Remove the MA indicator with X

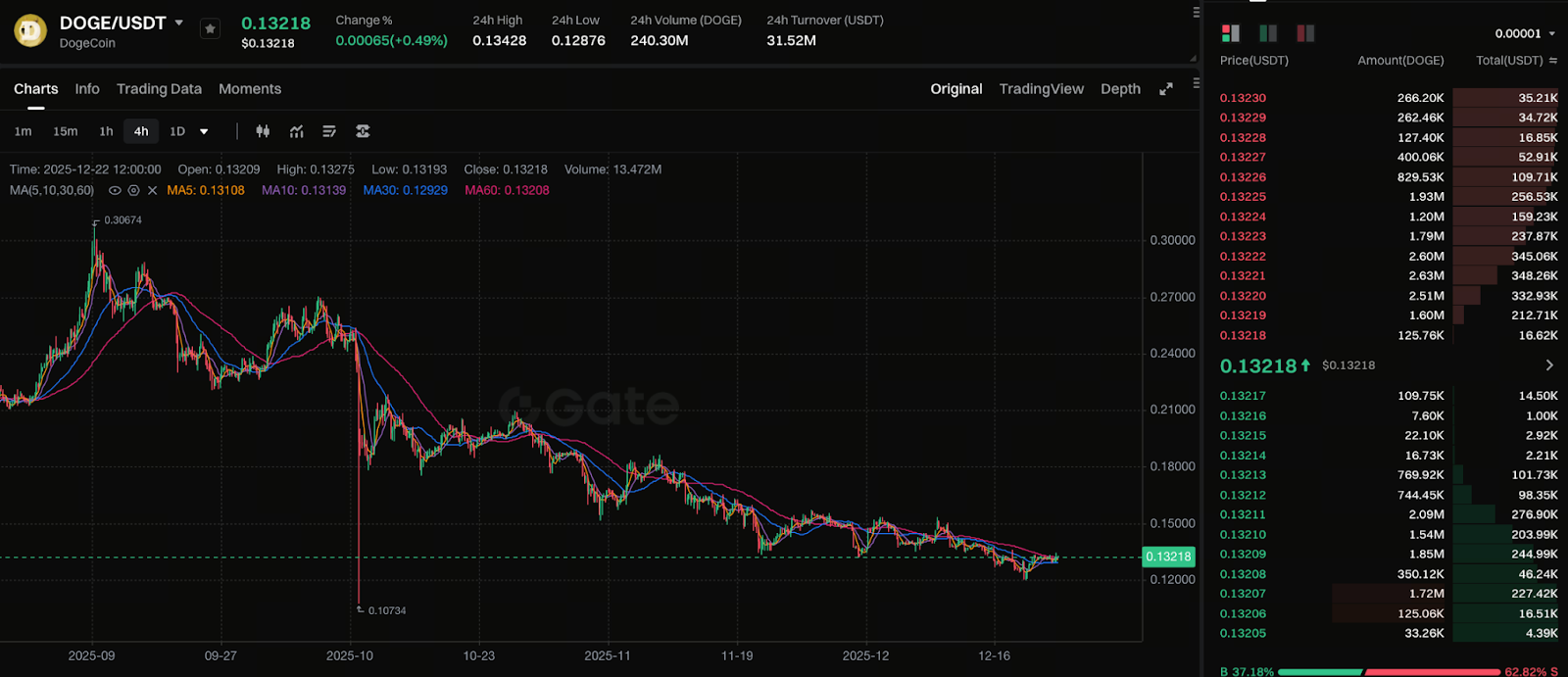[x=152, y=190]
